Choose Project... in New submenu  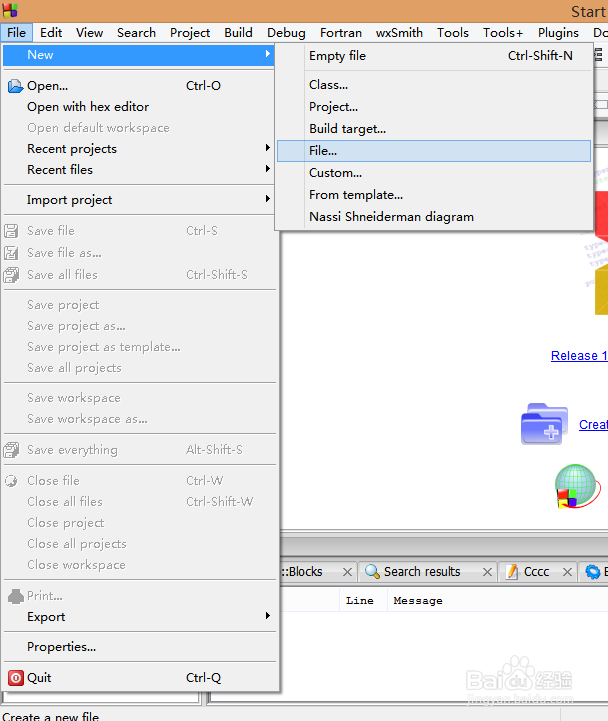pos(434,107)
